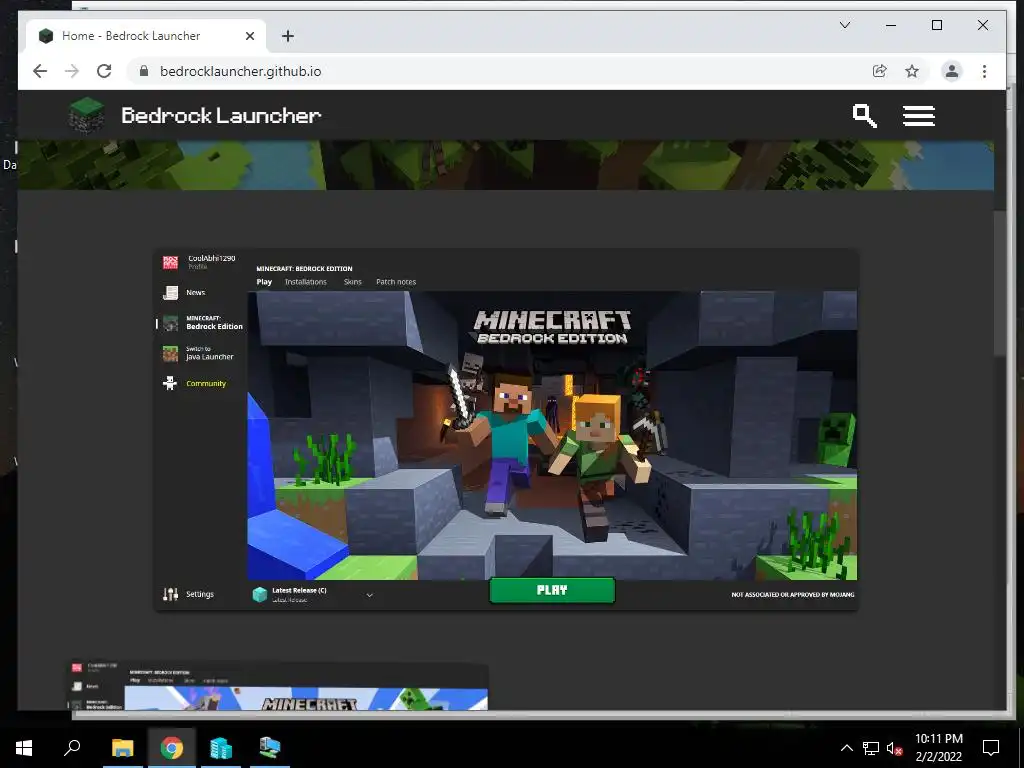Open Chrome tab search chevron
1024x768 pixels.
coord(844,25)
